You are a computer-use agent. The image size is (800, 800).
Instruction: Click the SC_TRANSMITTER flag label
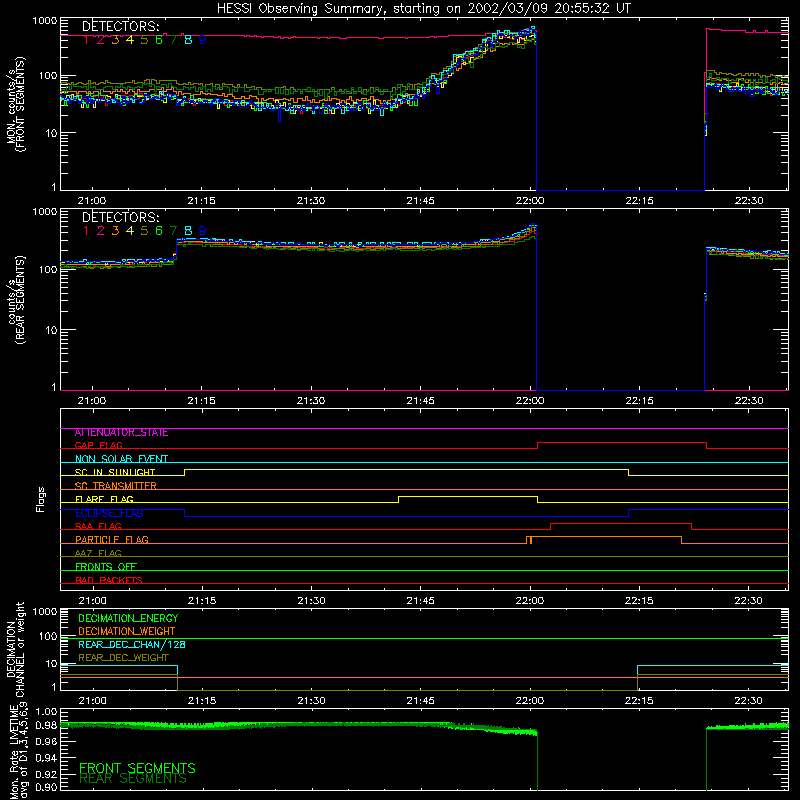[115, 486]
